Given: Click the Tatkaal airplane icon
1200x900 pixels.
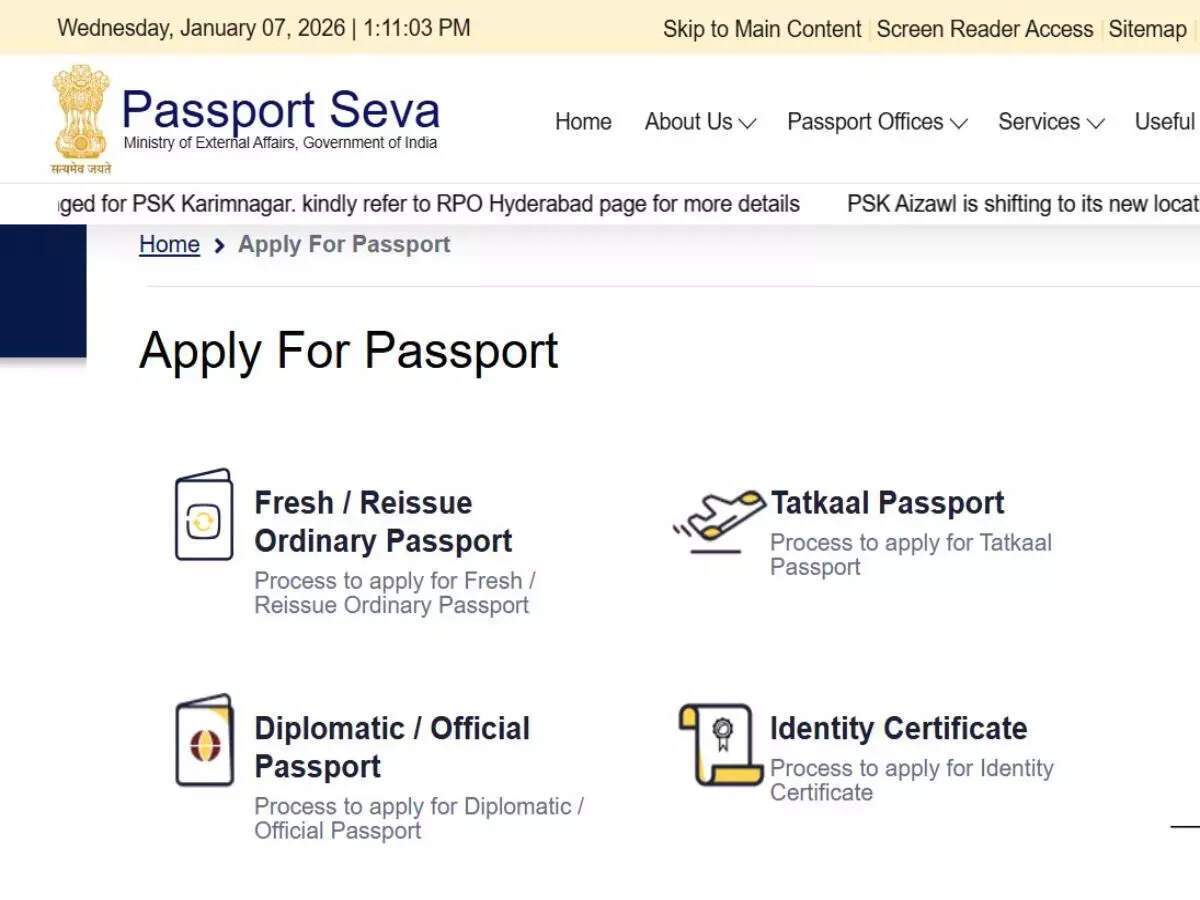Looking at the screenshot, I should click(x=717, y=520).
